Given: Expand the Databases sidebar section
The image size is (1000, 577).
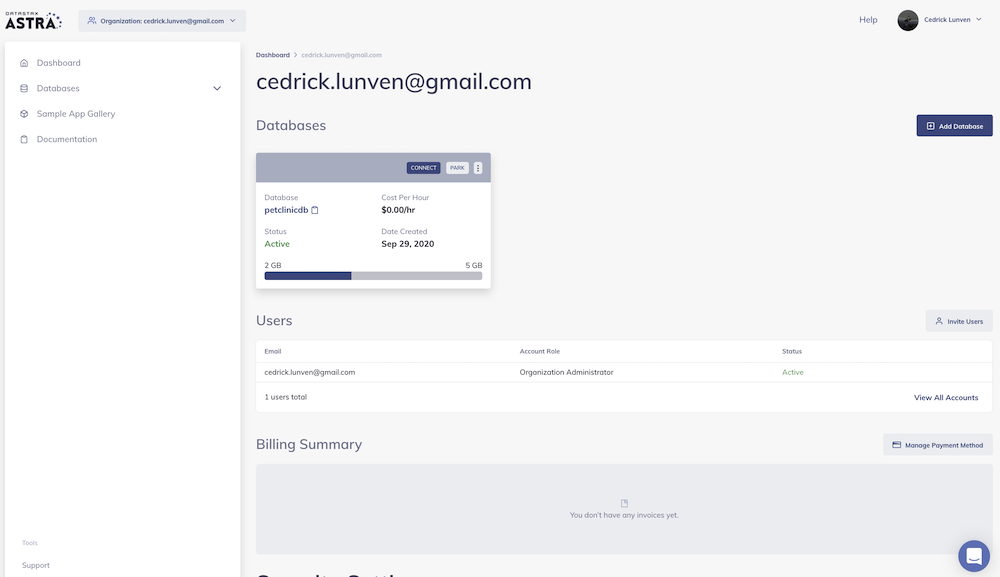Looking at the screenshot, I should (217, 89).
